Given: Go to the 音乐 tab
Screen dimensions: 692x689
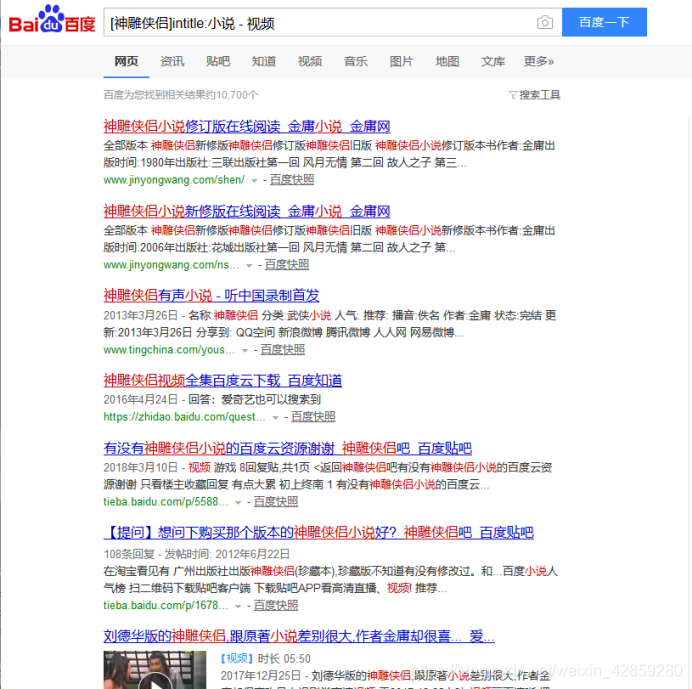Looking at the screenshot, I should tap(356, 61).
